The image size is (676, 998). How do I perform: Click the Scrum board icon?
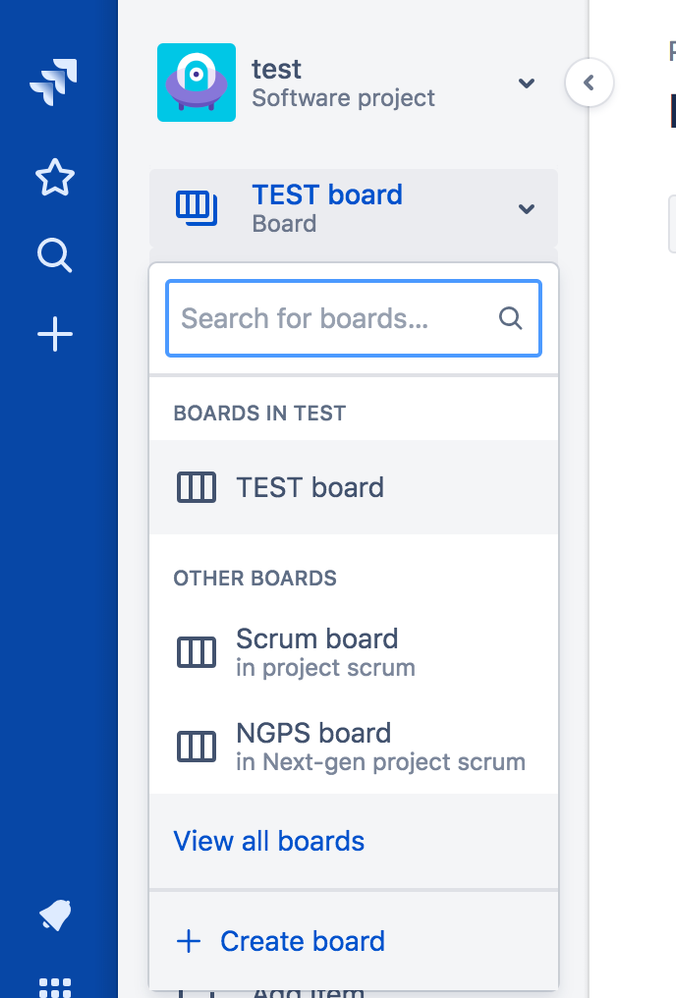196,651
